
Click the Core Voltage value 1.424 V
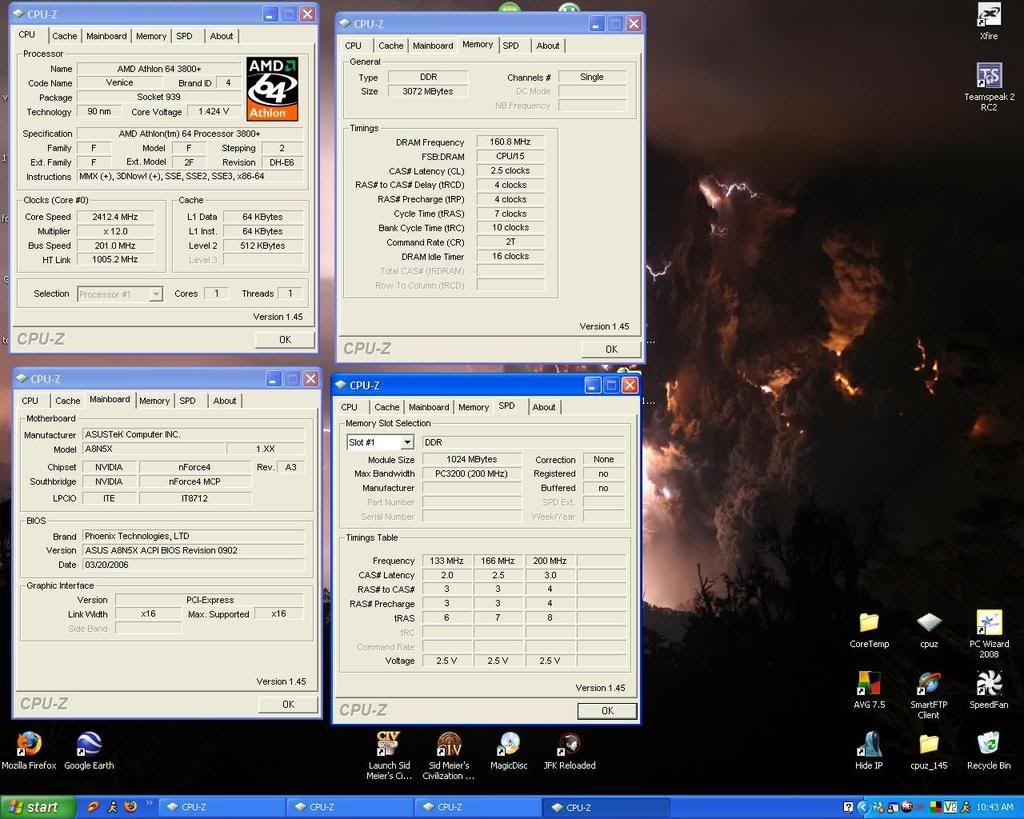(213, 112)
